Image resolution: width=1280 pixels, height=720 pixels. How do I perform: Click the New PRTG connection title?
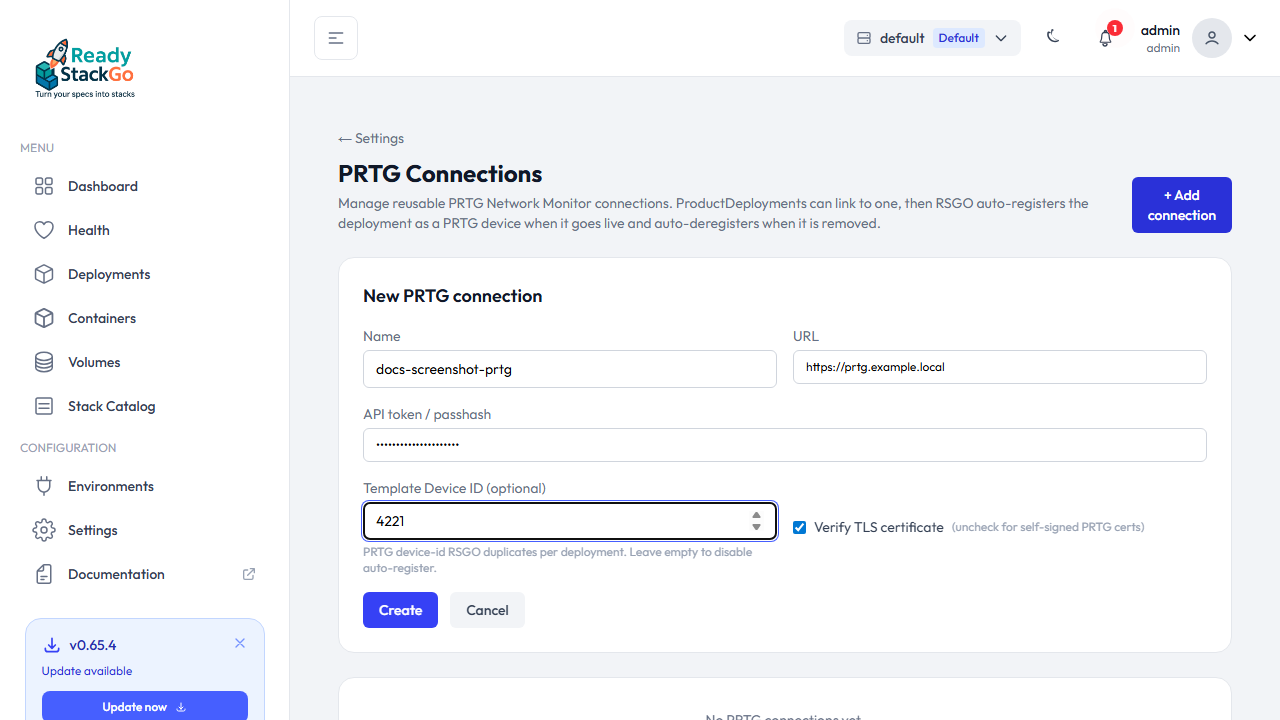click(x=452, y=296)
